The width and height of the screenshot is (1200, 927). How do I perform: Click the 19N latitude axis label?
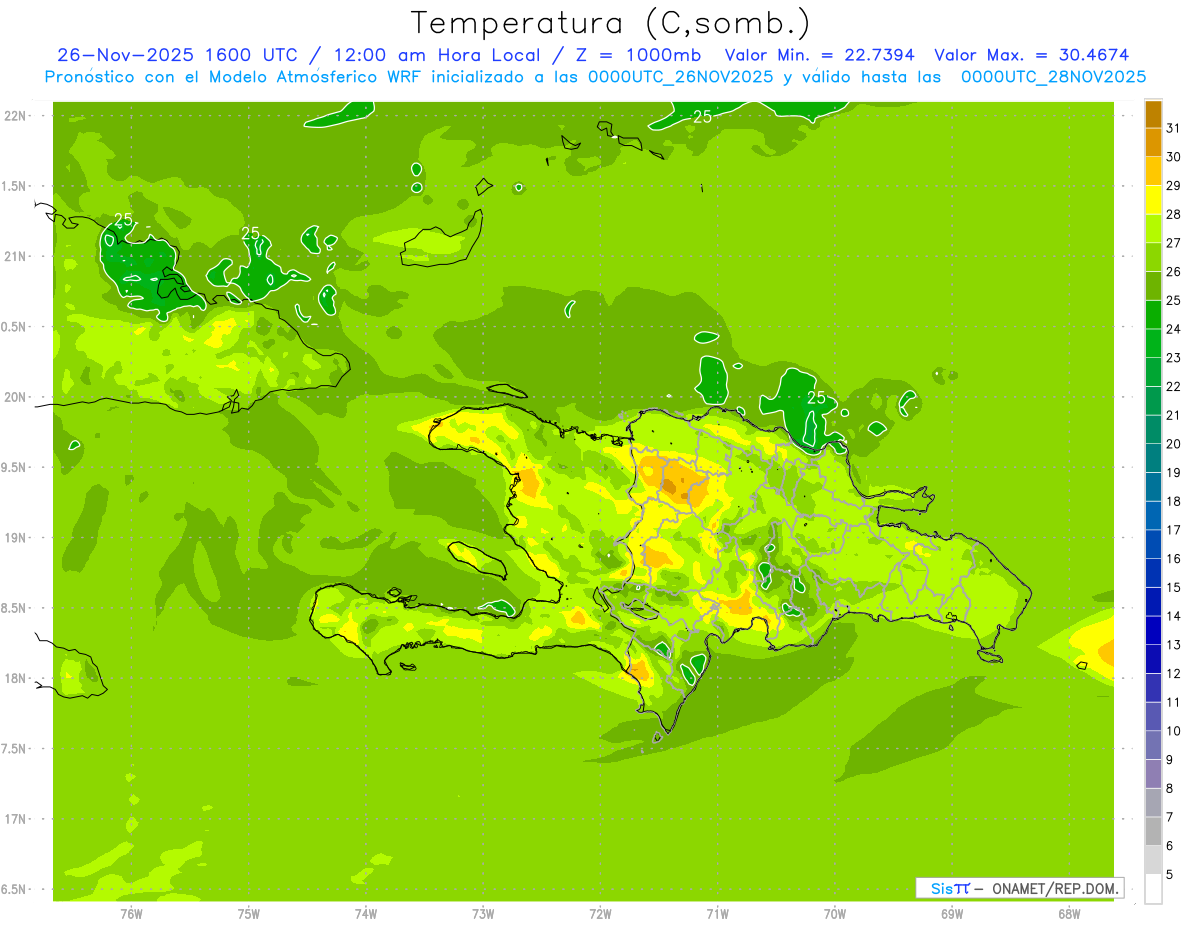click(x=15, y=538)
